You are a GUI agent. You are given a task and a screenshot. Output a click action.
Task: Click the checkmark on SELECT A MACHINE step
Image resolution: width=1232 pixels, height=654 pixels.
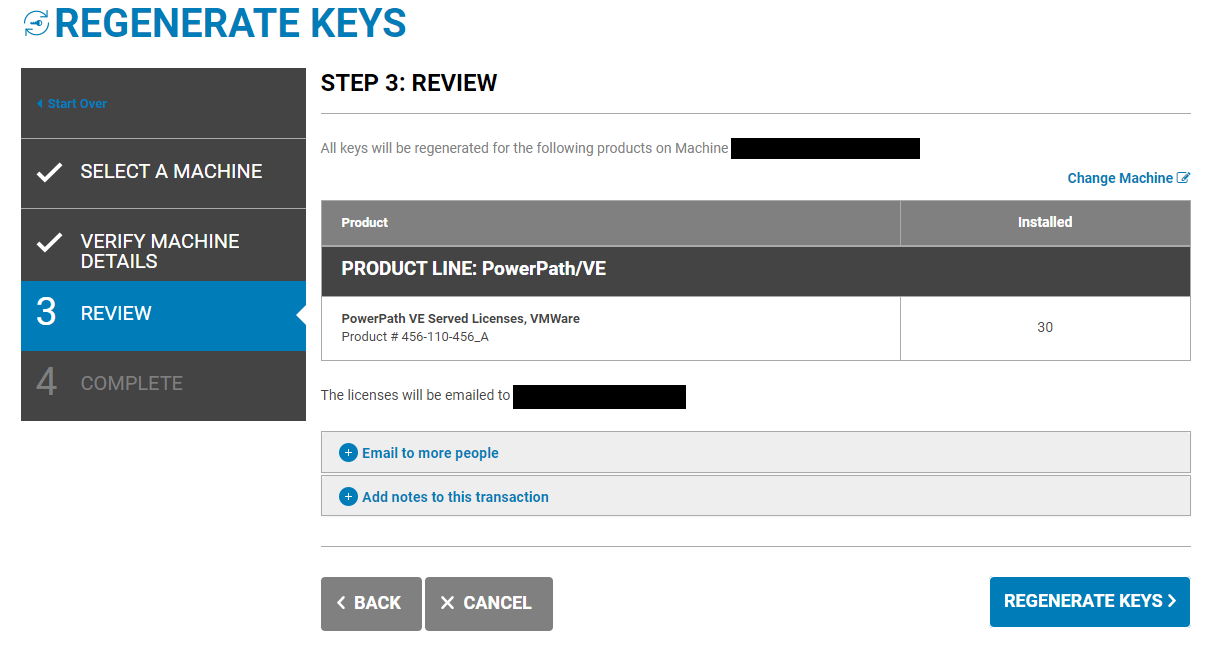pos(49,172)
